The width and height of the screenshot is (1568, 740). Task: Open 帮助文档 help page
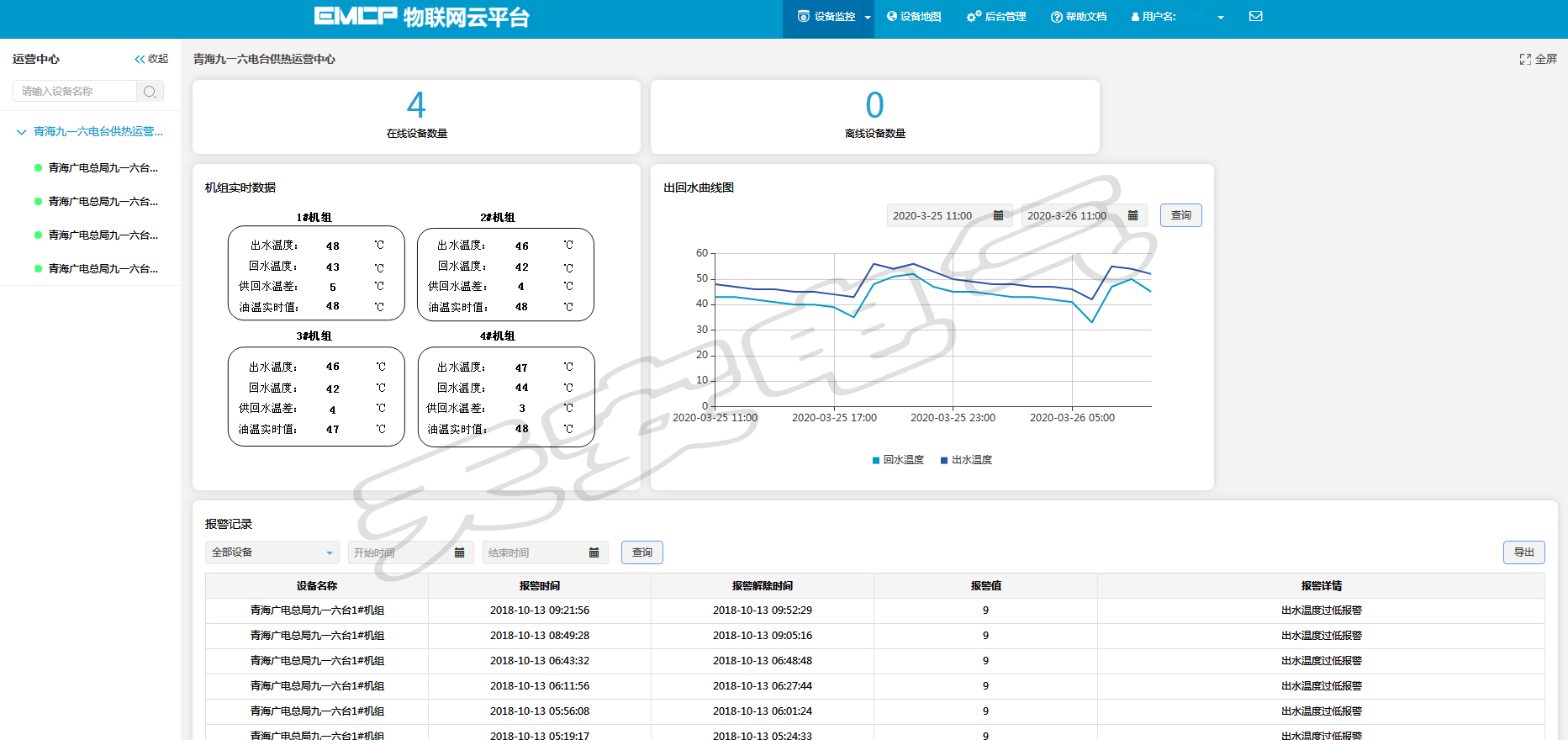(x=1079, y=17)
